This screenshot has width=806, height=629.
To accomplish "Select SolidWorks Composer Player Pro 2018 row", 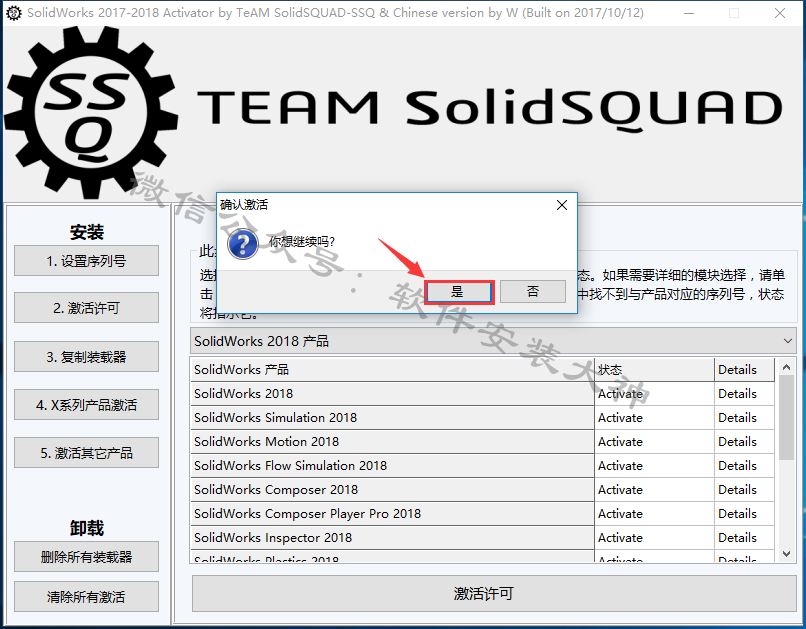I will (x=392, y=513).
